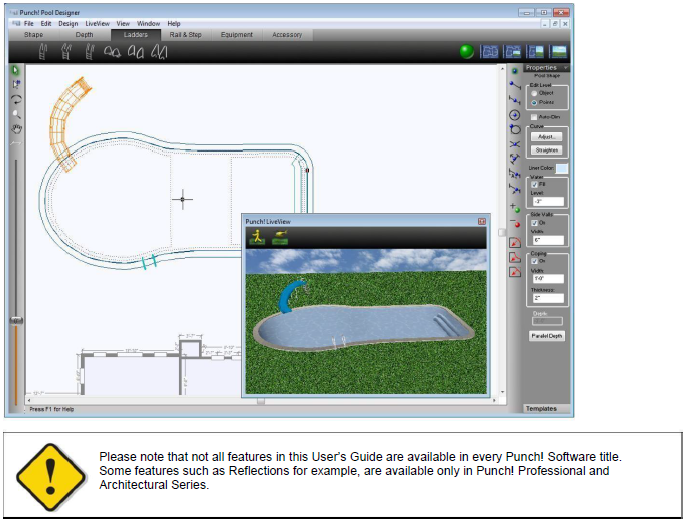The width and height of the screenshot is (684, 520).
Task: Switch to the Depth tab
Action: click(84, 34)
